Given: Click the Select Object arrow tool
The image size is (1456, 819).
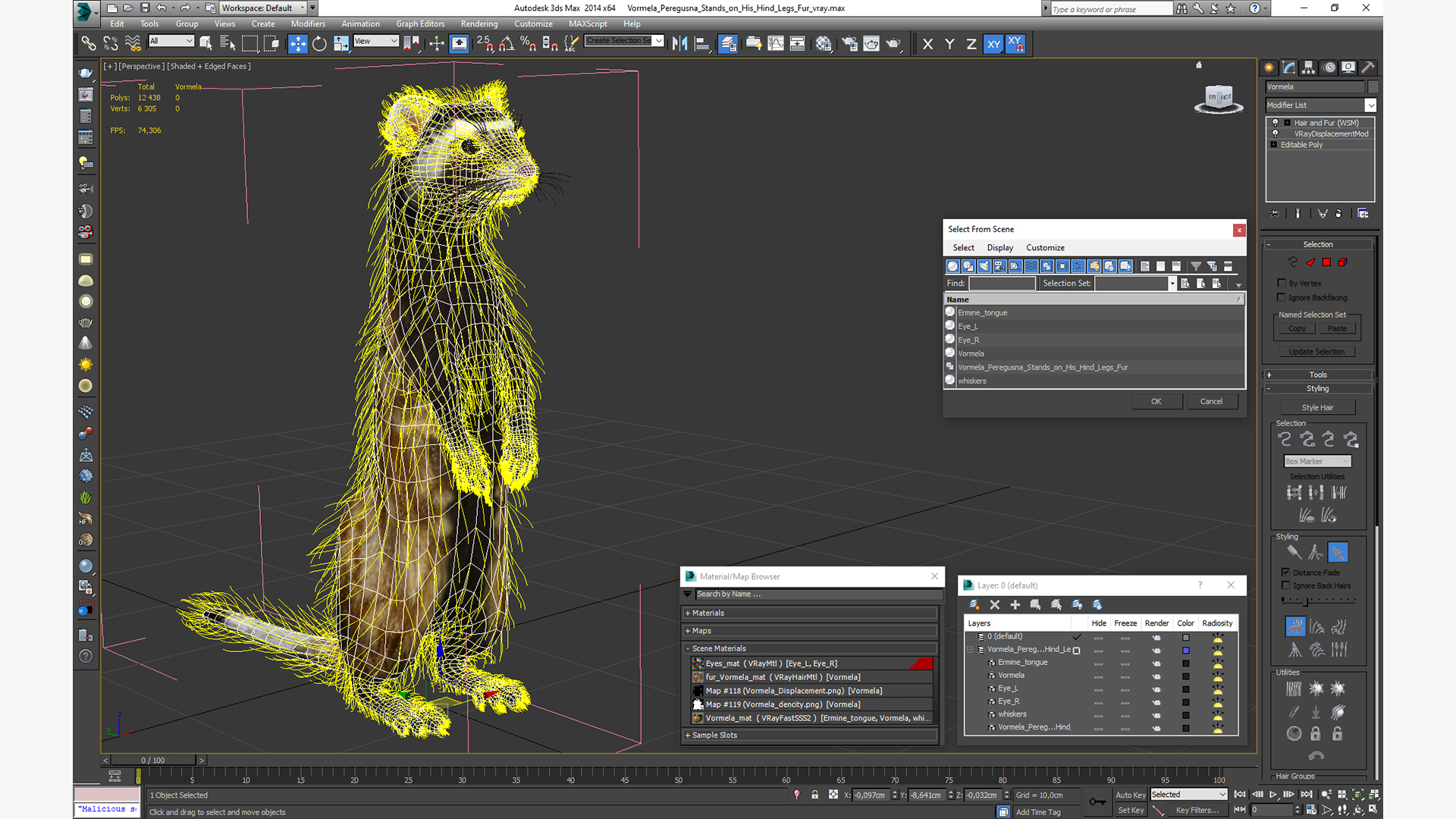Looking at the screenshot, I should point(206,44).
